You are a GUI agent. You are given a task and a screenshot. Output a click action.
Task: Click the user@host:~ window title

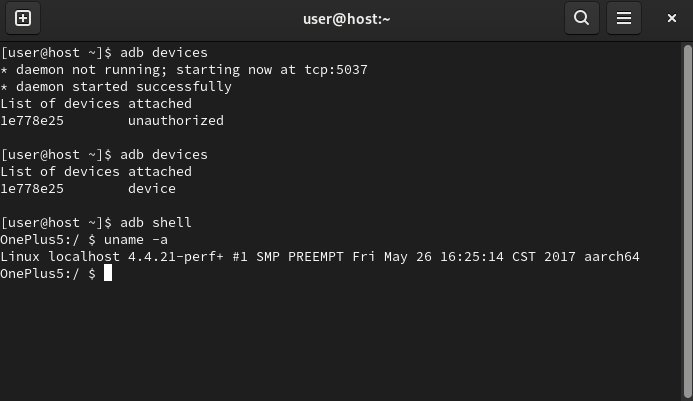346,19
